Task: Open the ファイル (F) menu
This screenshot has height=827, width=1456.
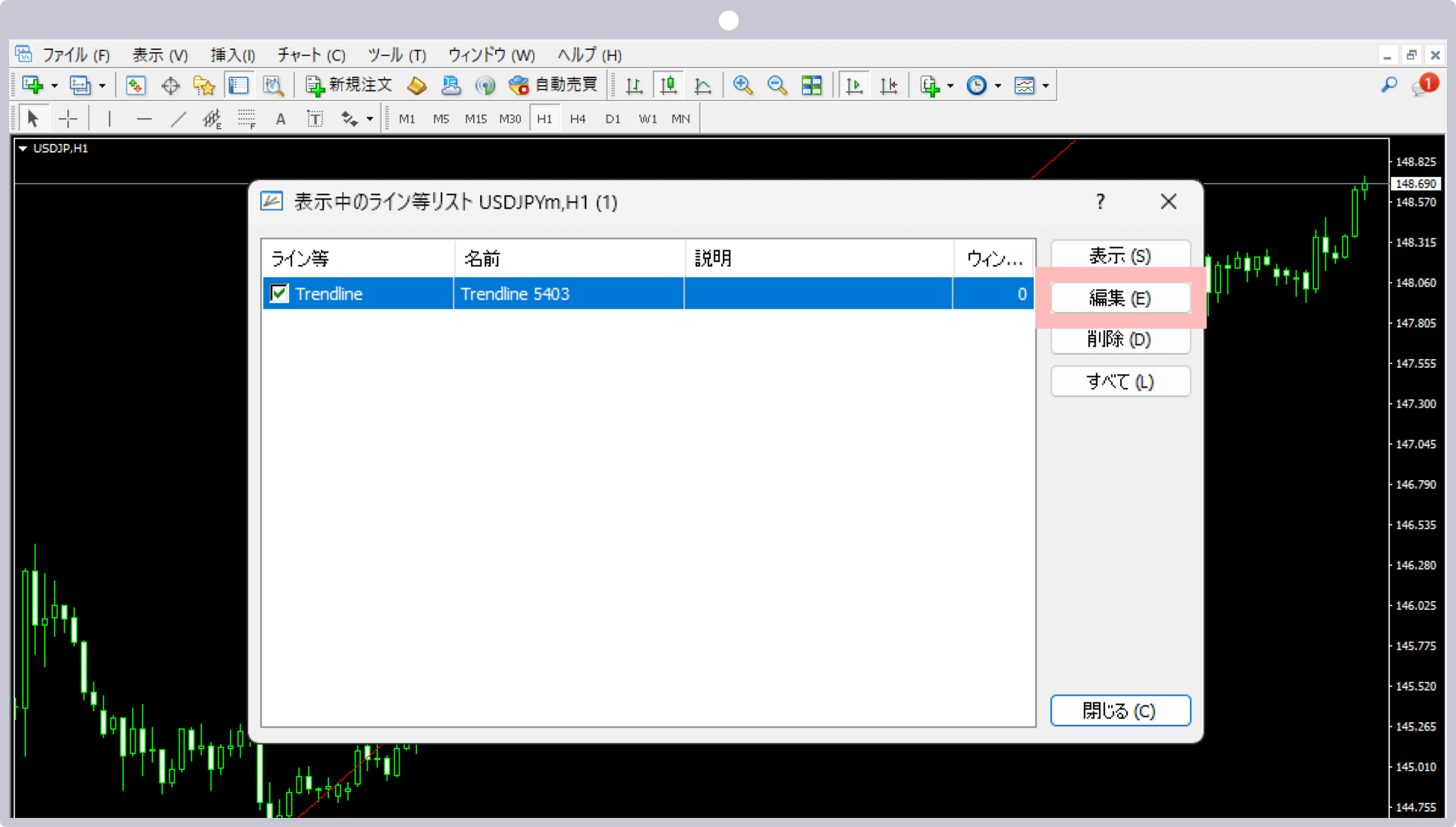Action: coord(76,55)
